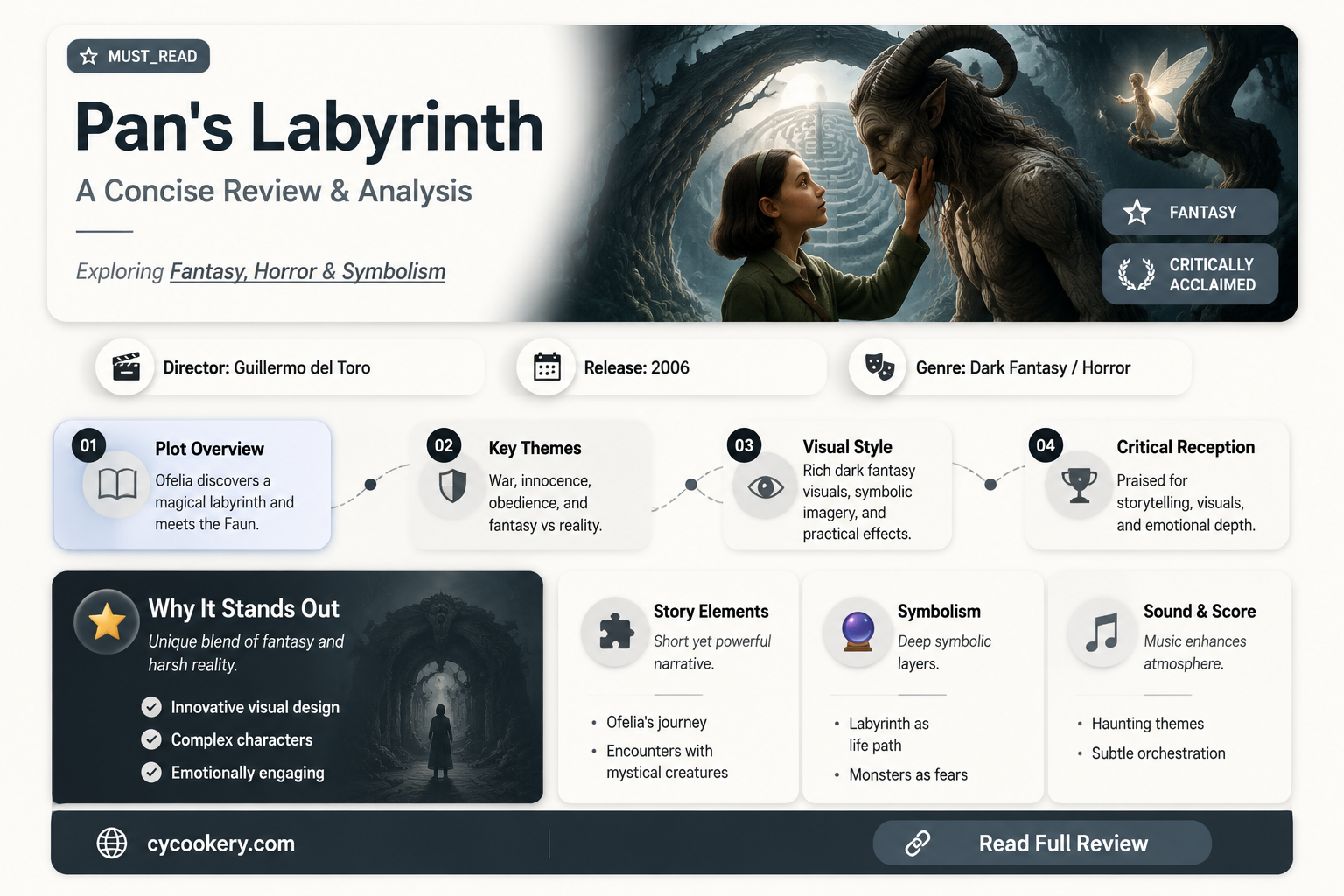Click the Story Elements heading
The image size is (1344, 896).
pos(710,612)
